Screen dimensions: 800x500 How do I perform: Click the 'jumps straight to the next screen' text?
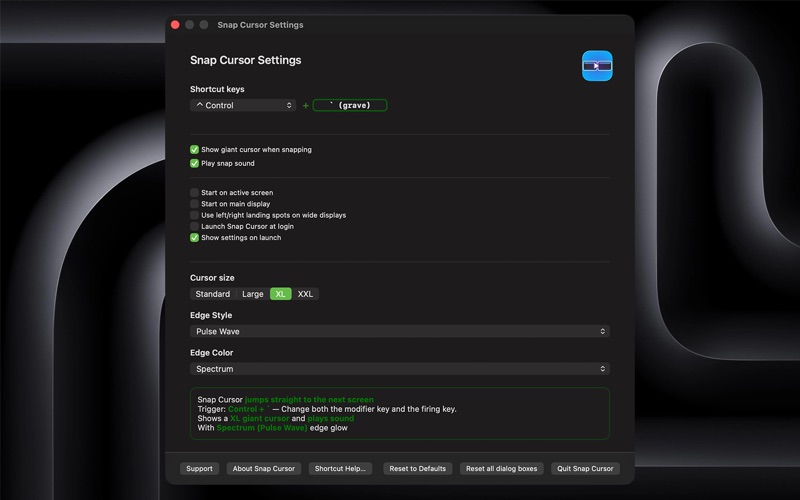pyautogui.click(x=309, y=399)
